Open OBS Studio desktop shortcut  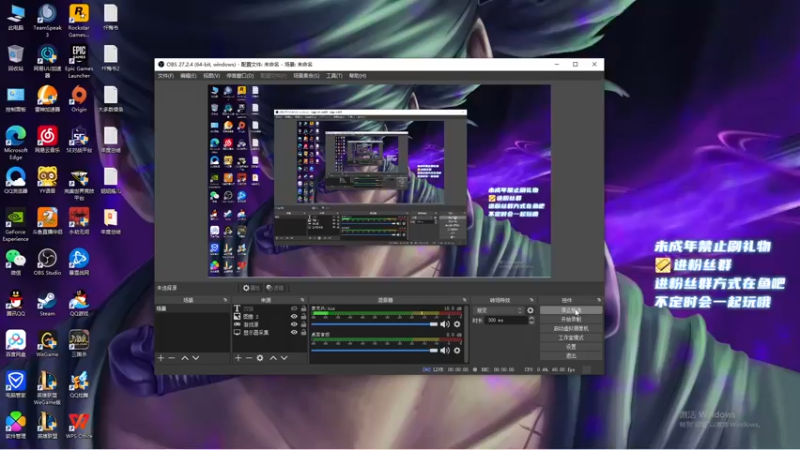47,259
